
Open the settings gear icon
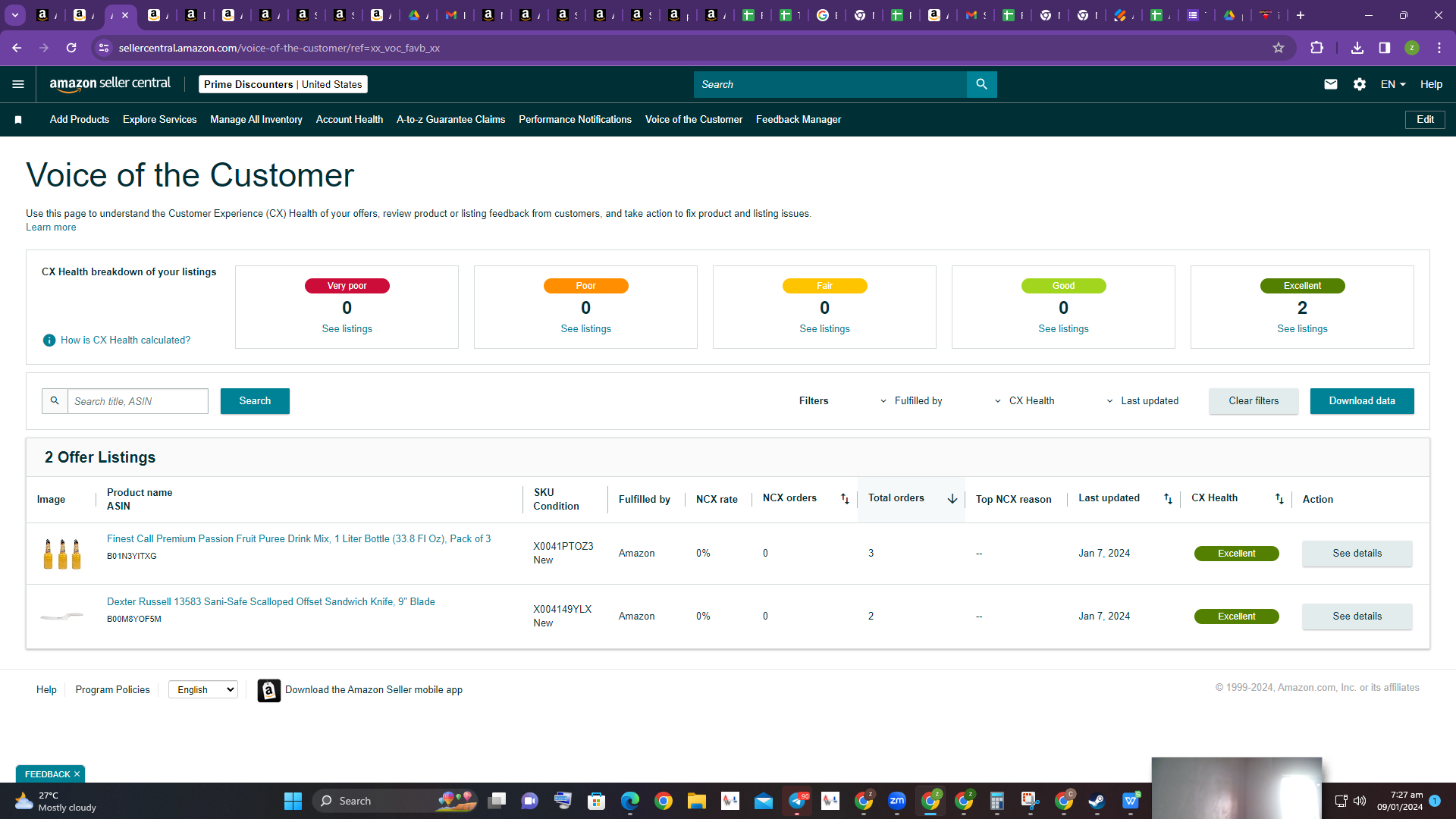1360,84
